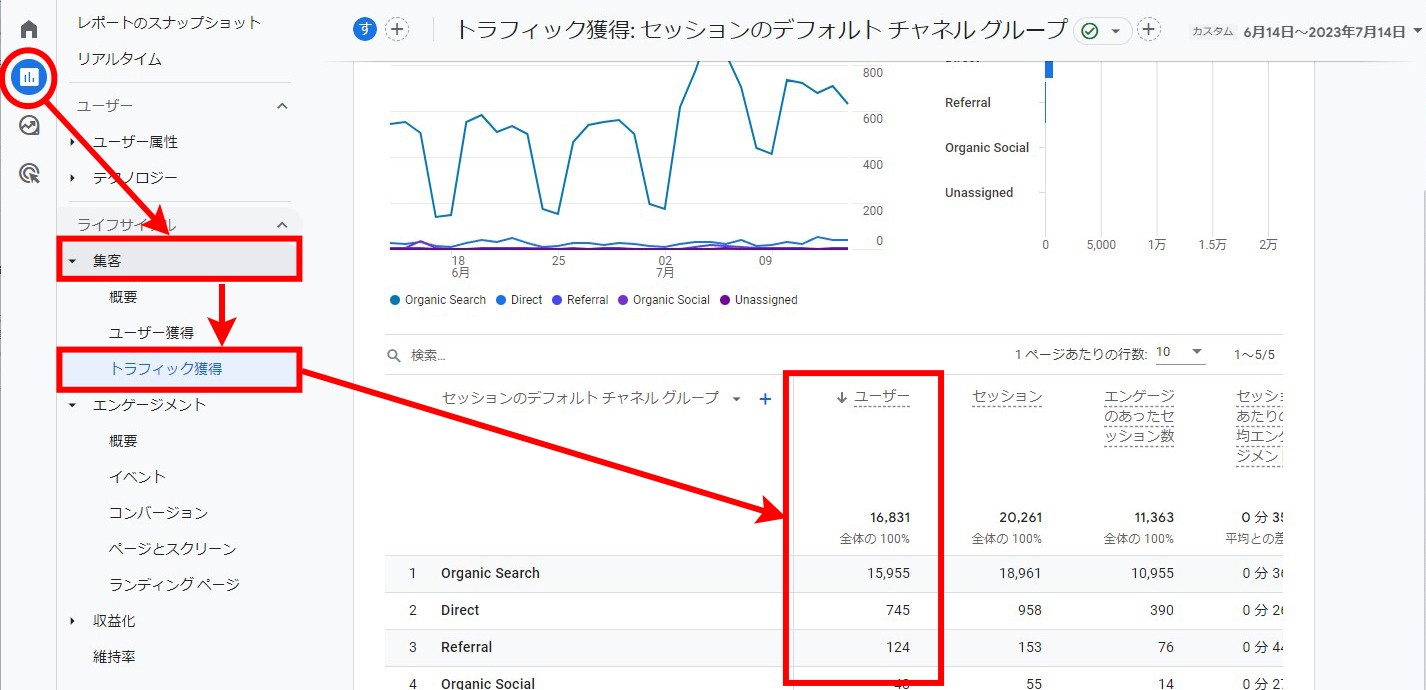
Task: Open 集客 概要 page
Action: 123,297
